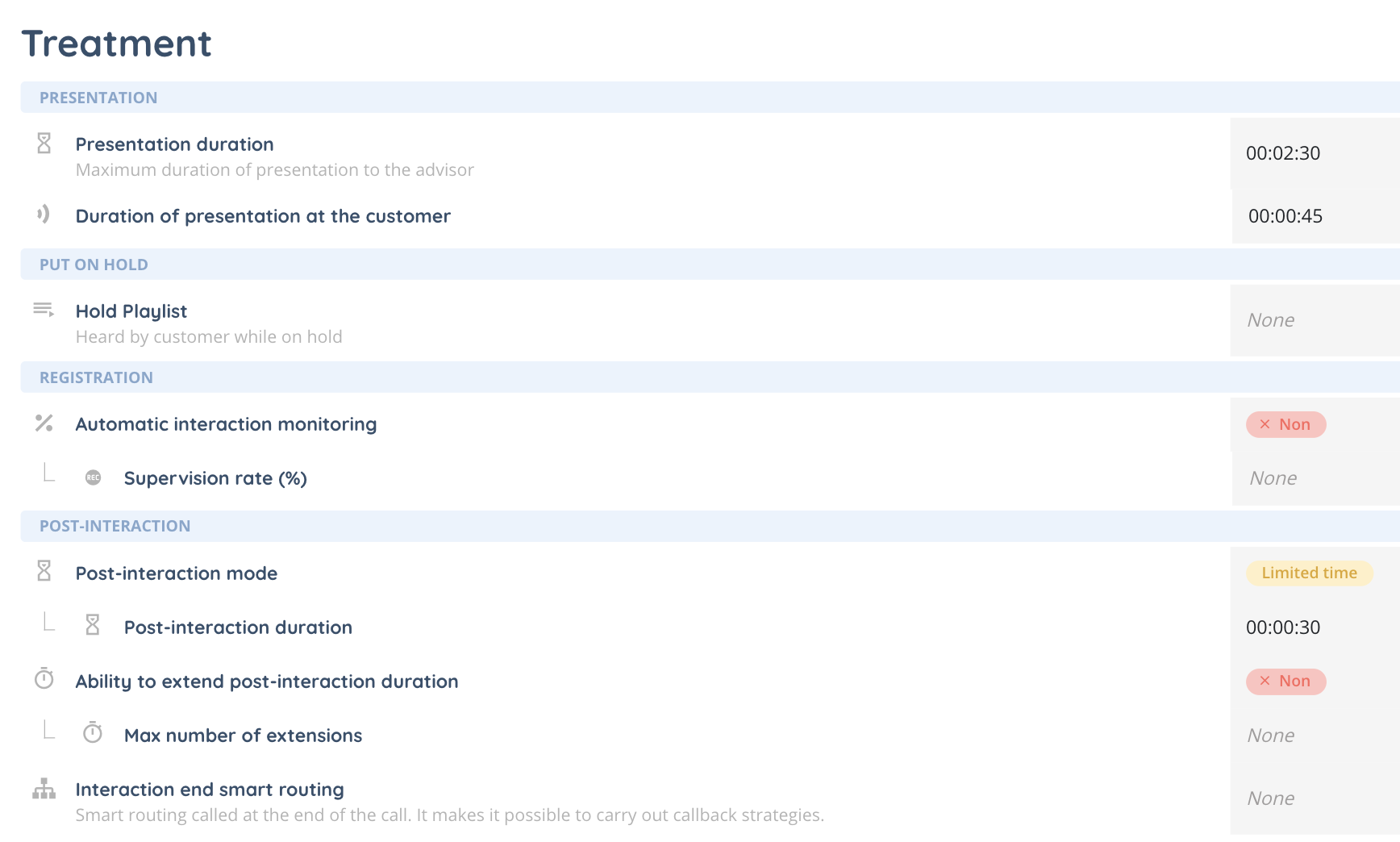This screenshot has height=842, width=1400.
Task: Click the hourglass icon for Post-interaction mode
Action: (44, 571)
